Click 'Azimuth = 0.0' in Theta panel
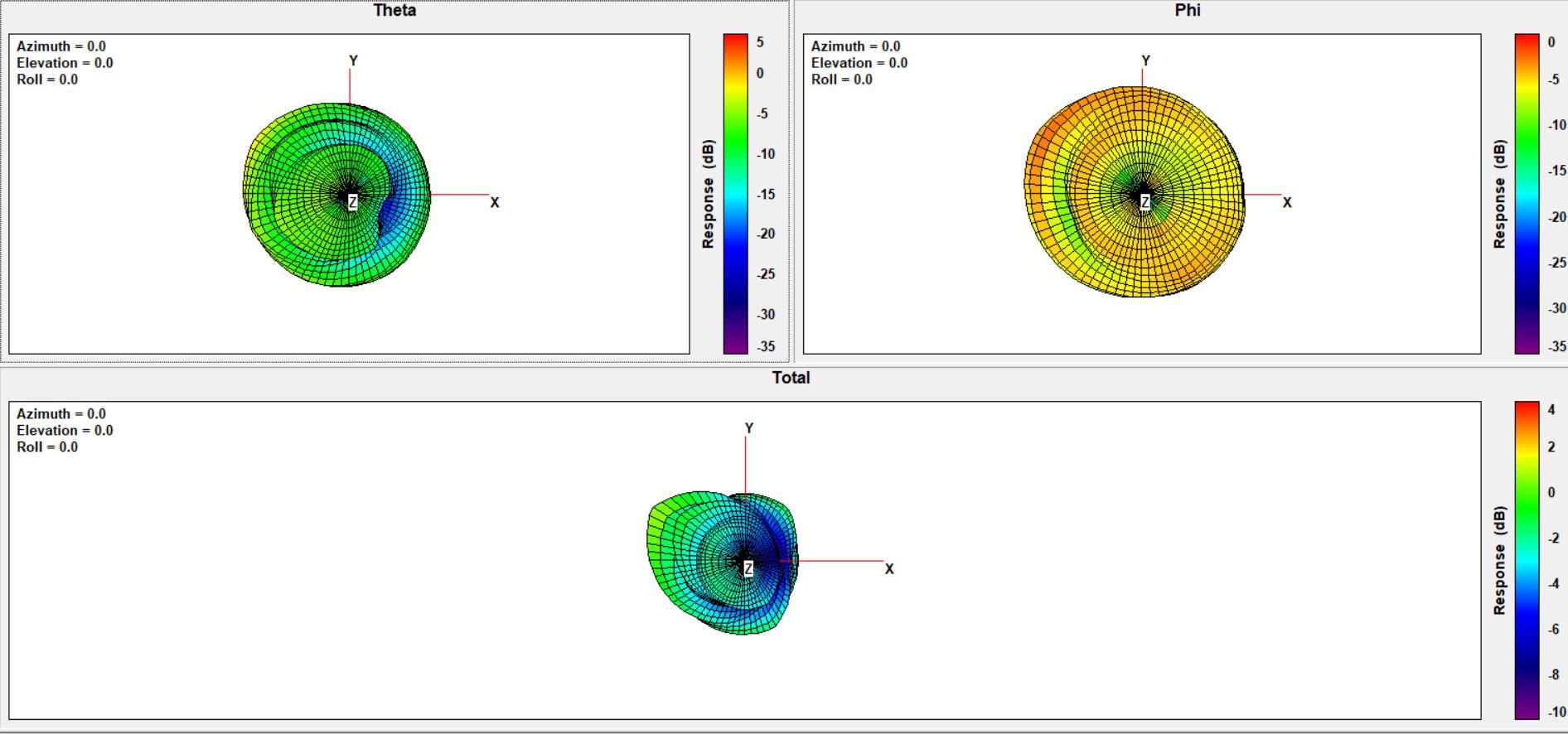This screenshot has width=1568, height=734. [61, 46]
